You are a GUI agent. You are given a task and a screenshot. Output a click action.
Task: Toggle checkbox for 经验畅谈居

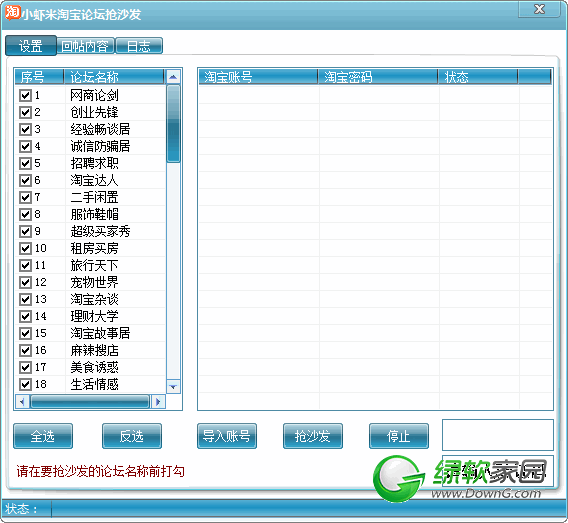click(25, 130)
